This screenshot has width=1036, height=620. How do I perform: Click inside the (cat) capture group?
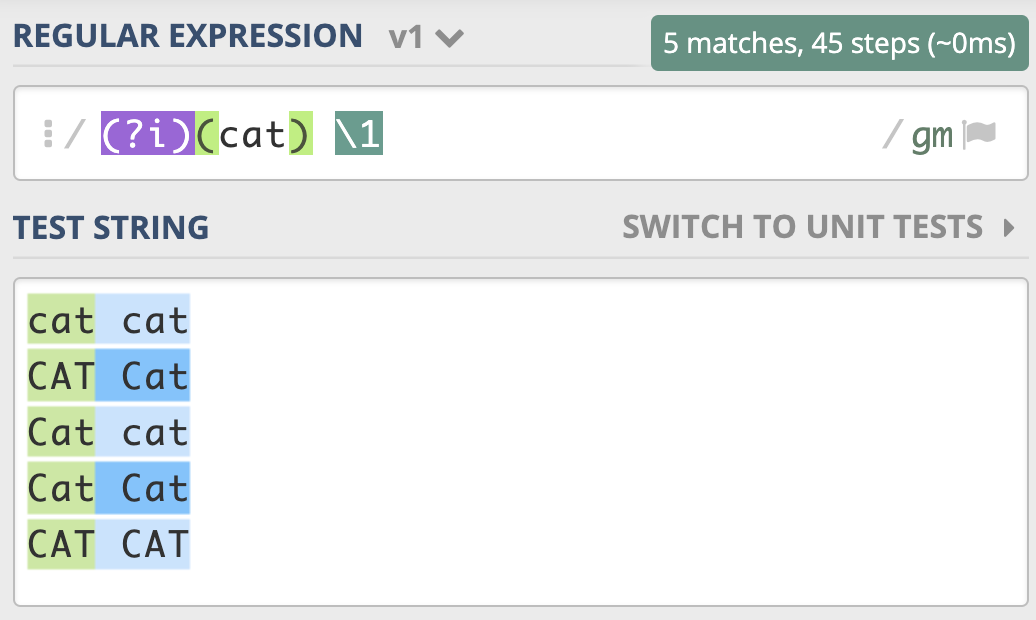pyautogui.click(x=254, y=134)
